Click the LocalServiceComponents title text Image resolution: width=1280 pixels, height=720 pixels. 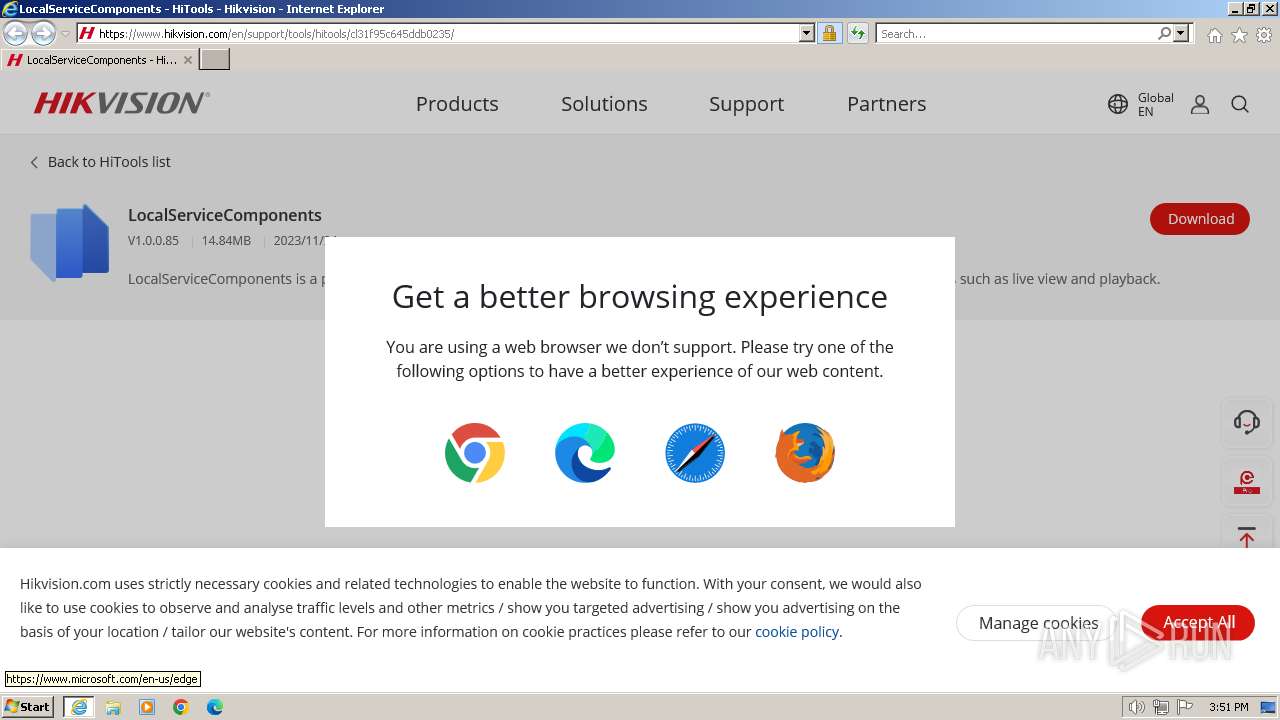(225, 215)
